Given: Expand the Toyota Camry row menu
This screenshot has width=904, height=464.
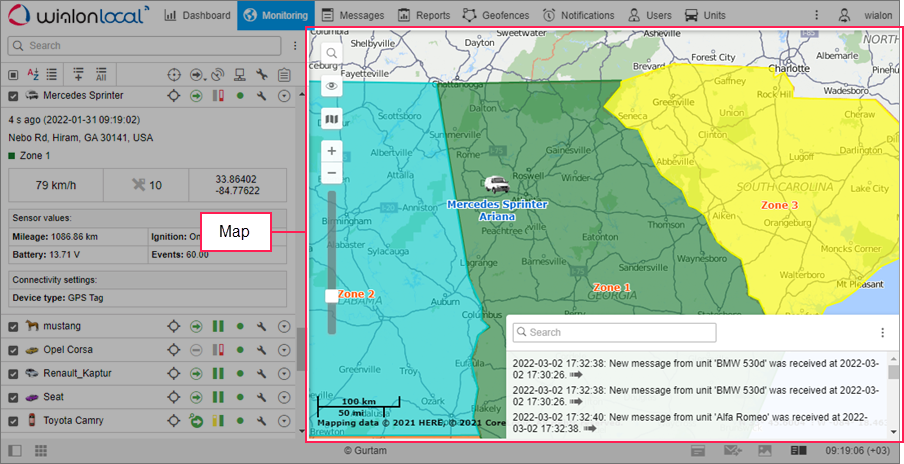Looking at the screenshot, I should click(284, 421).
